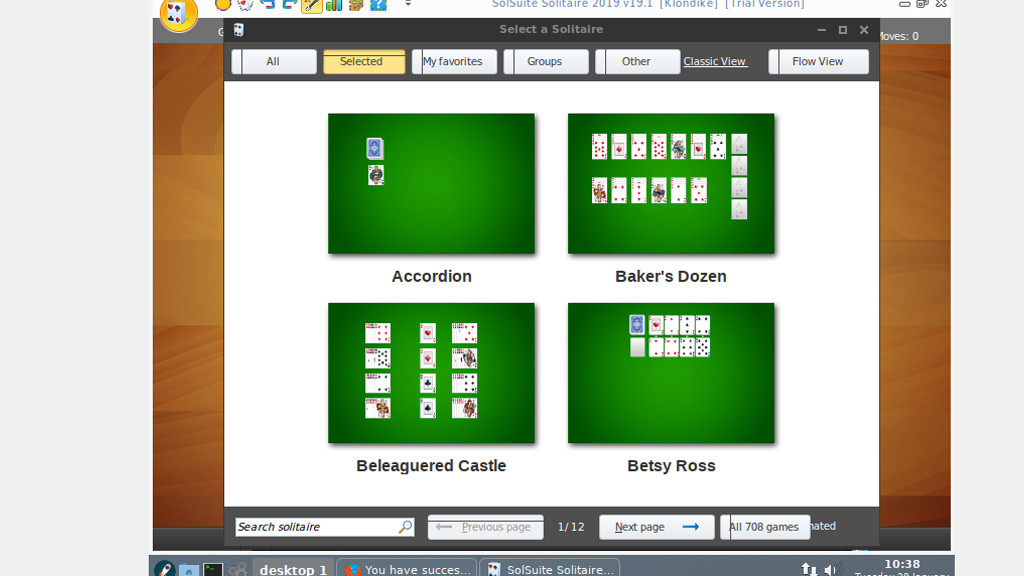Open the terminal icon in taskbar
This screenshot has height=576, width=1024.
pos(213,569)
